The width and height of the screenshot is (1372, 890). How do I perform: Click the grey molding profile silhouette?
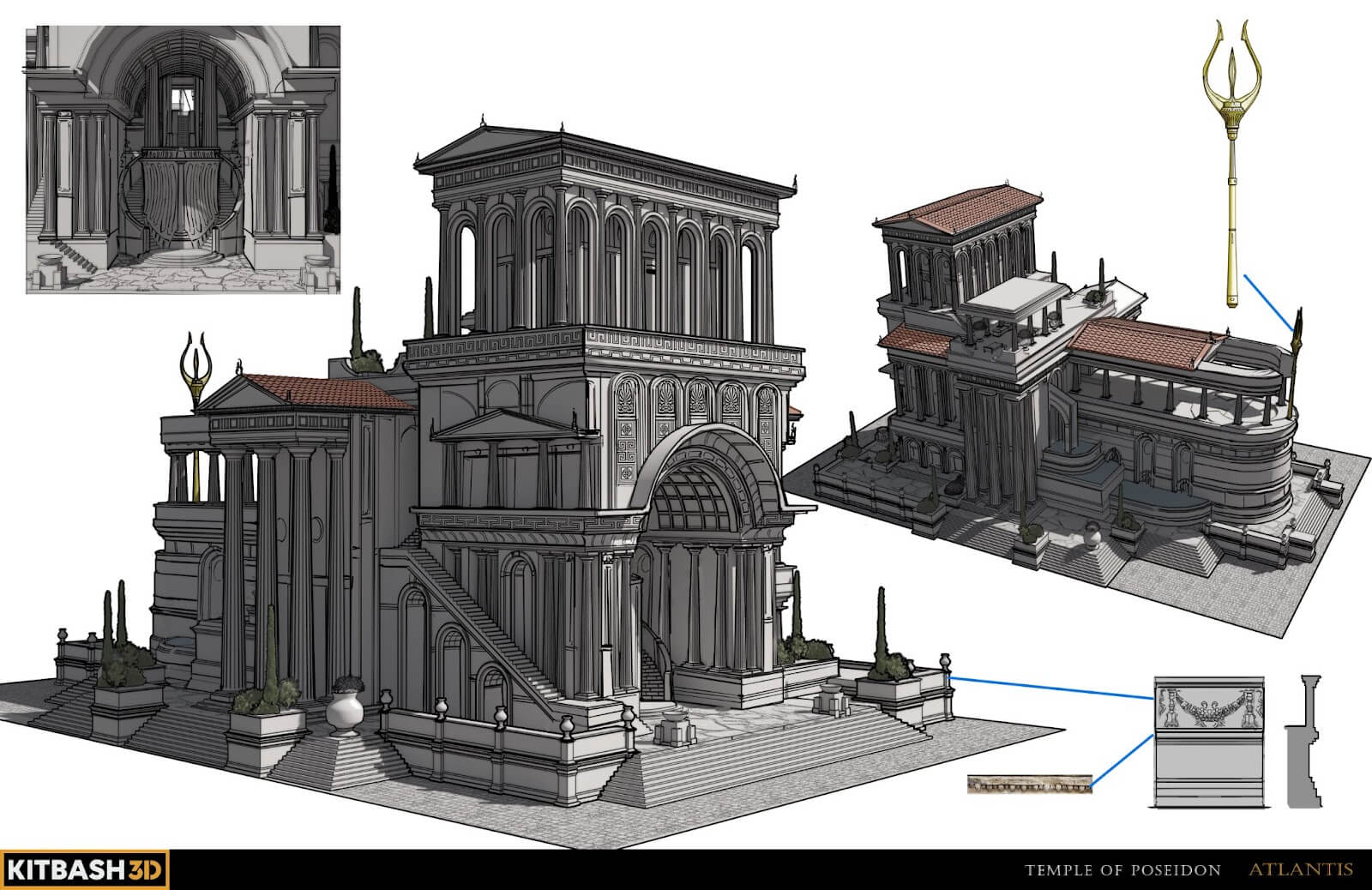(x=1303, y=742)
